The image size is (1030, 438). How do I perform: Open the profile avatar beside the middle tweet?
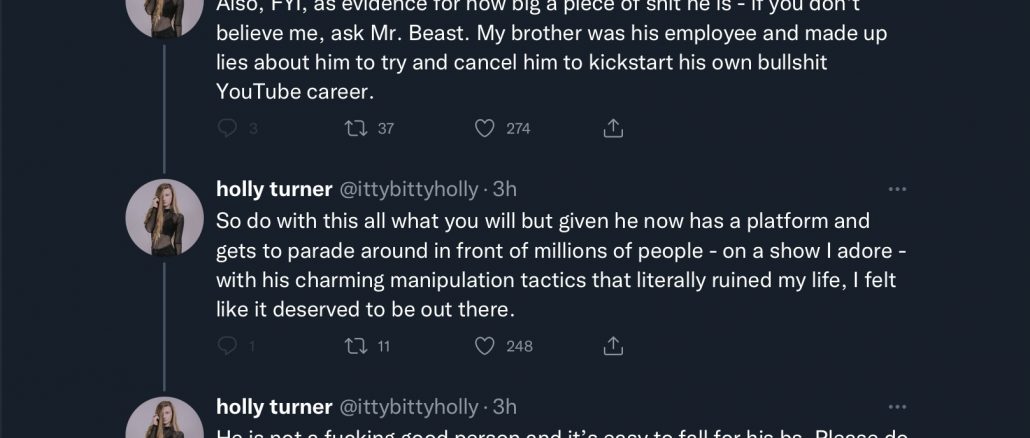coord(165,217)
